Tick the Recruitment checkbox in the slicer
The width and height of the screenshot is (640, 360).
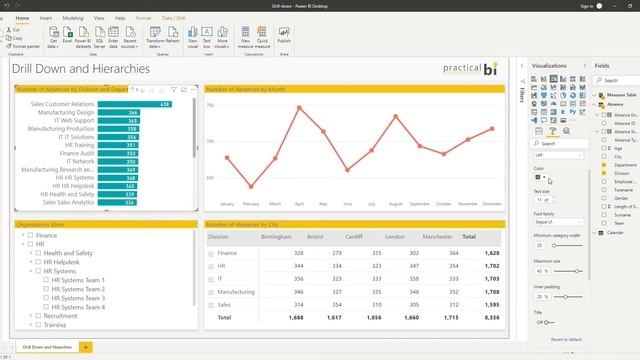coord(38,316)
